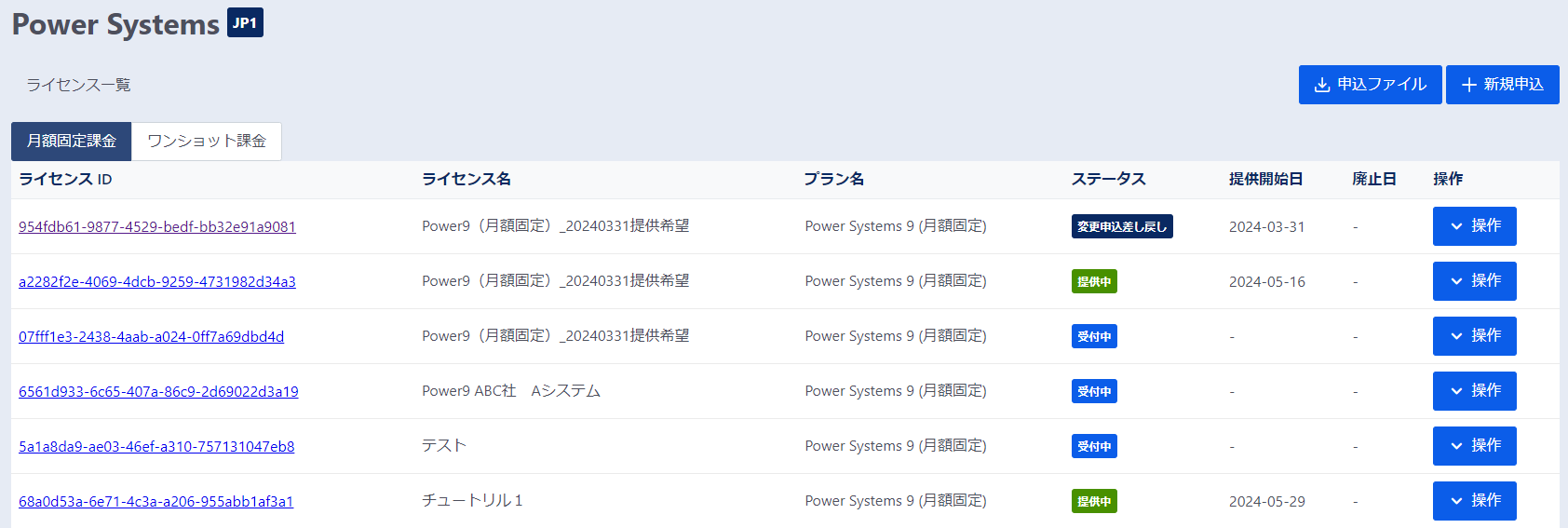Open license link 954fdb61-9877-4529-bedf-bb32e91a9081
The image size is (1568, 528).
157,227
